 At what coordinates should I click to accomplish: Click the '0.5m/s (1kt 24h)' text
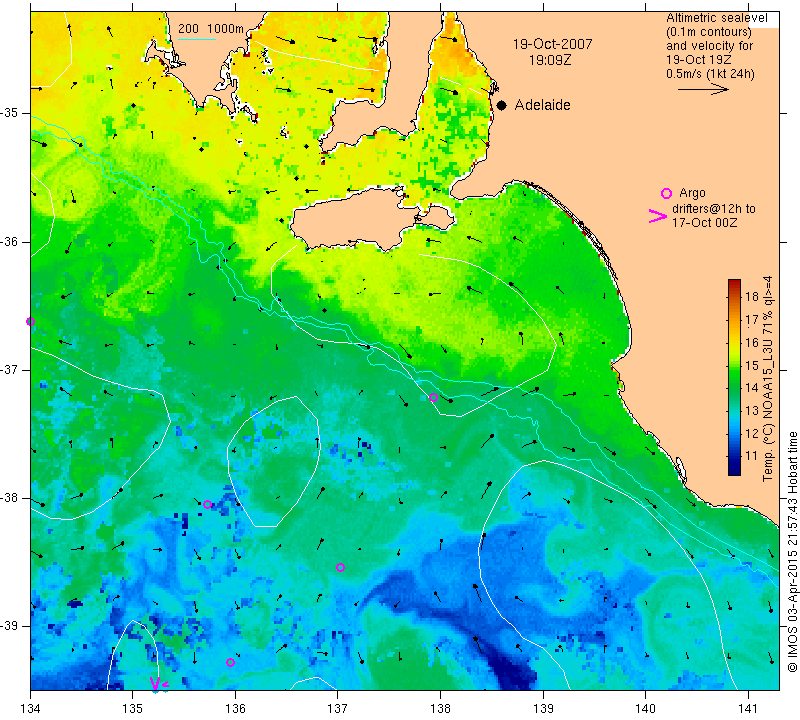tap(710, 74)
